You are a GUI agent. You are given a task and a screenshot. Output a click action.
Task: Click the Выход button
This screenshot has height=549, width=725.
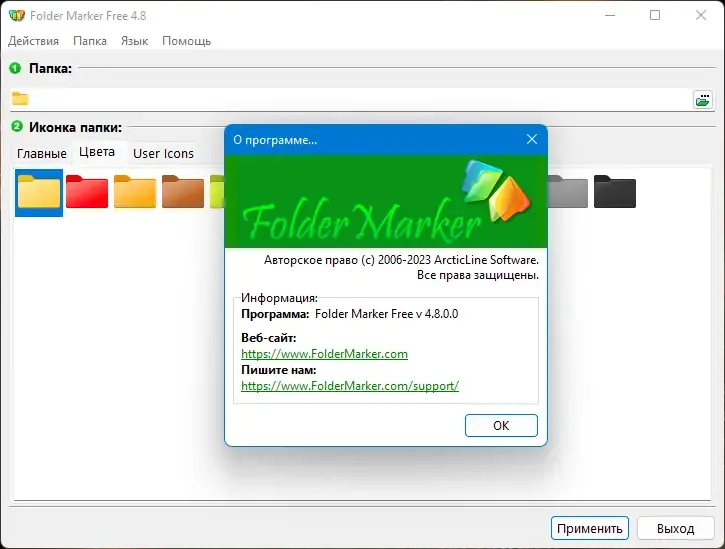pos(676,528)
